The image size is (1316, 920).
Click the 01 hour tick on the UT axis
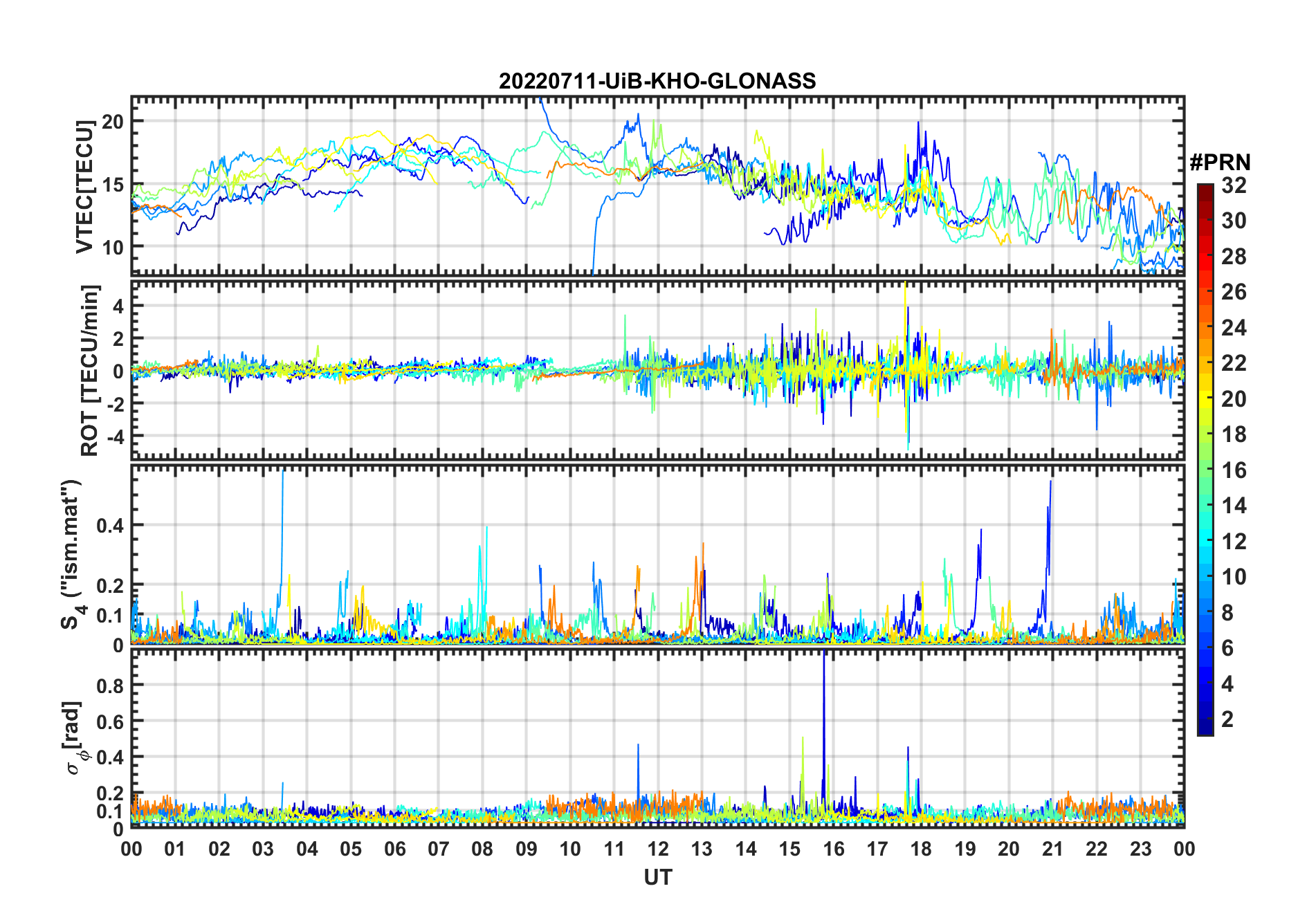[175, 849]
